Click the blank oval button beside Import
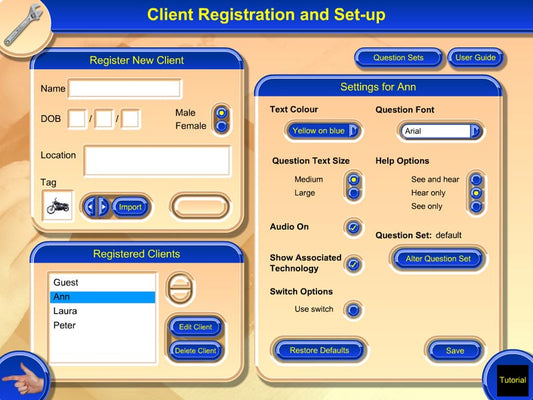The width and height of the screenshot is (533, 400). point(200,206)
